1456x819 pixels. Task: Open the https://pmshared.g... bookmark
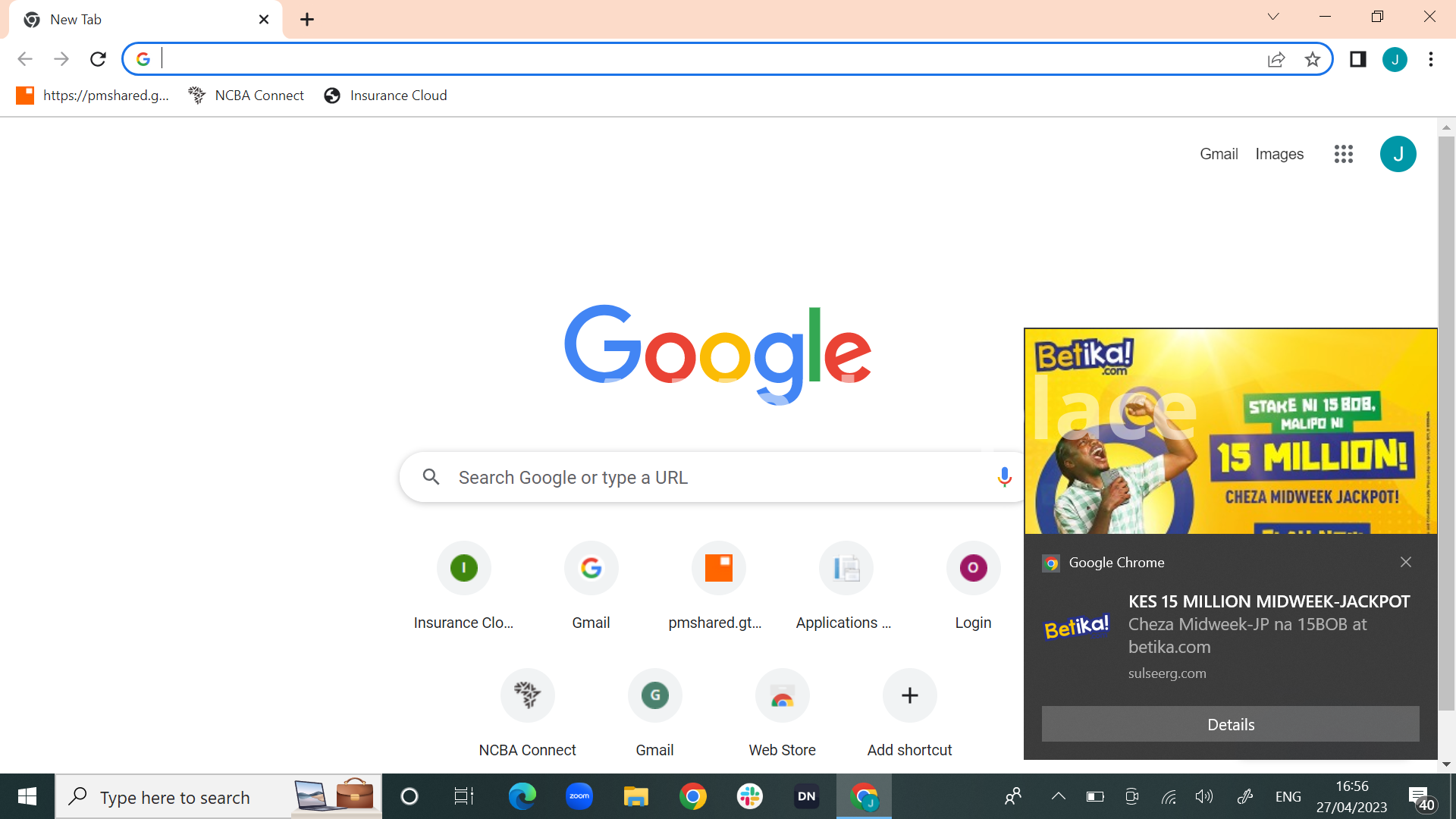(93, 96)
